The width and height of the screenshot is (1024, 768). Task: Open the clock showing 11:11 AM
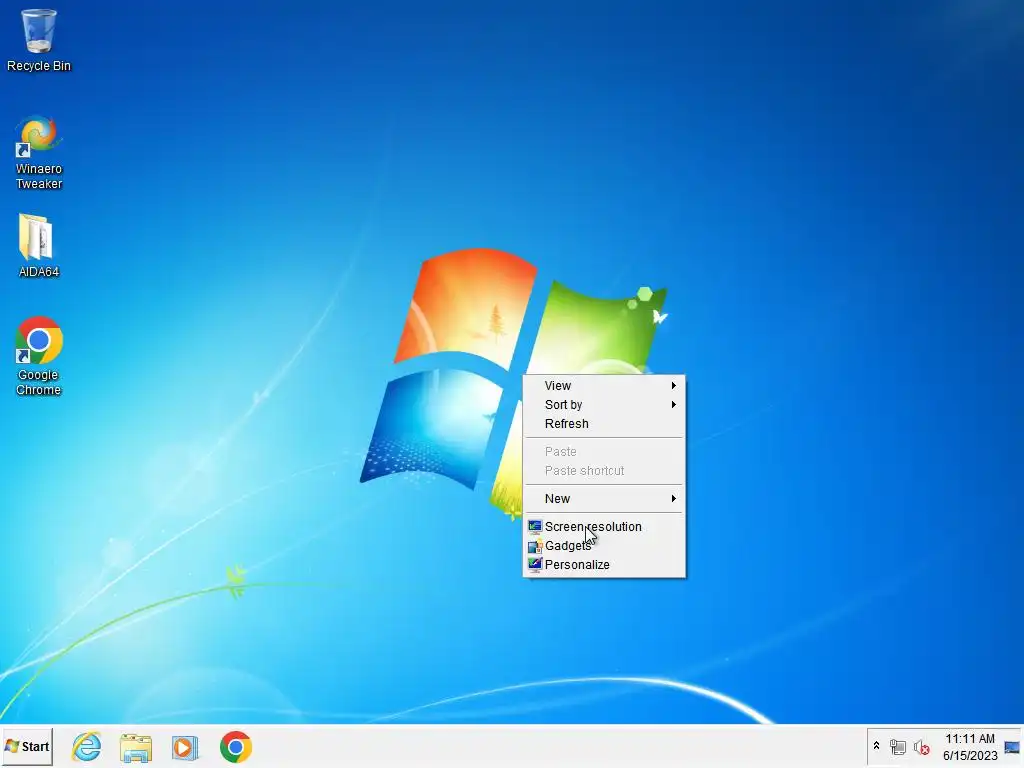pyautogui.click(x=970, y=739)
